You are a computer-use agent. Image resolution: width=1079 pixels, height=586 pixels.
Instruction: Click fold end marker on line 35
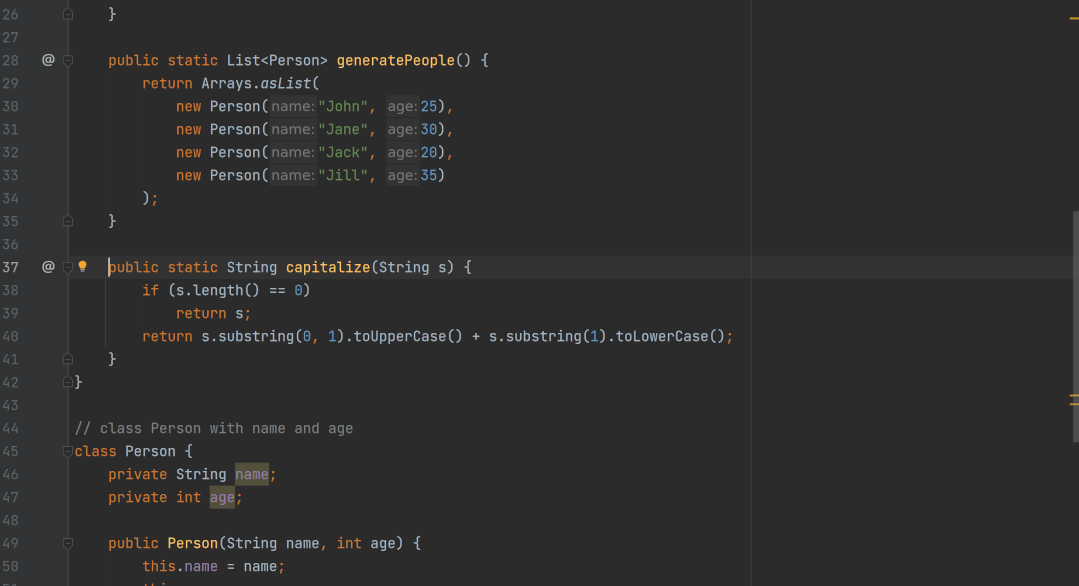pyautogui.click(x=68, y=221)
